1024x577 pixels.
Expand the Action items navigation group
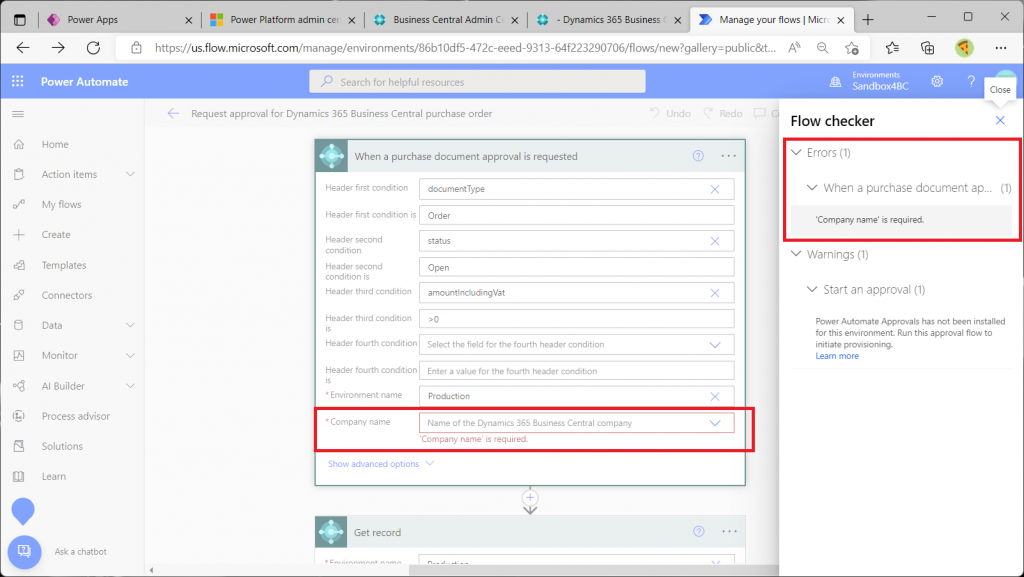tap(131, 174)
